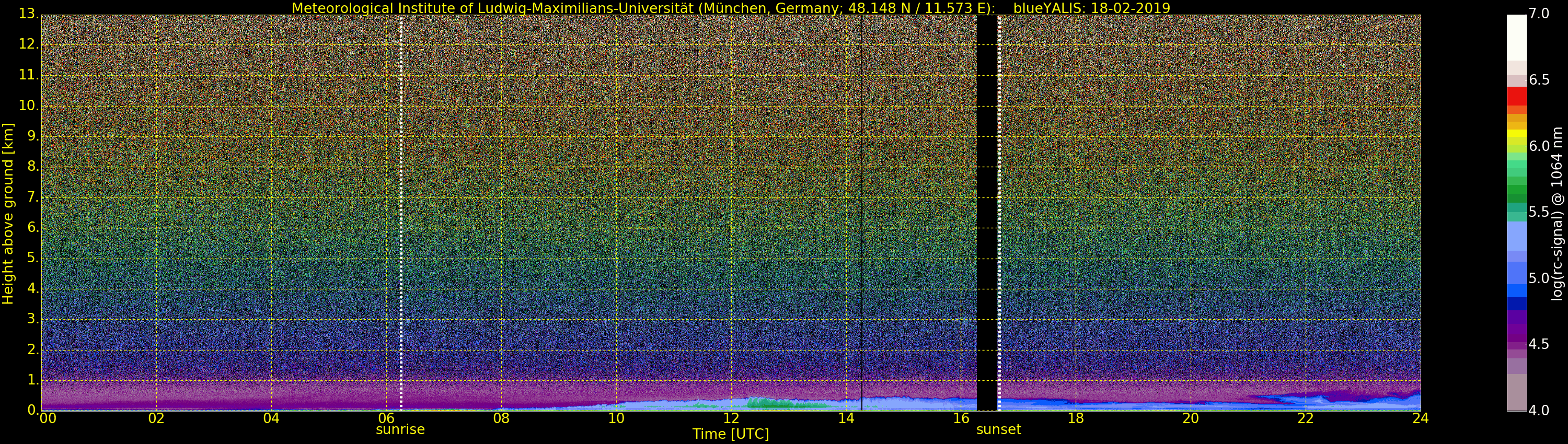Click the colorbar tick value '4.0'
1568x444 pixels.
(1539, 411)
